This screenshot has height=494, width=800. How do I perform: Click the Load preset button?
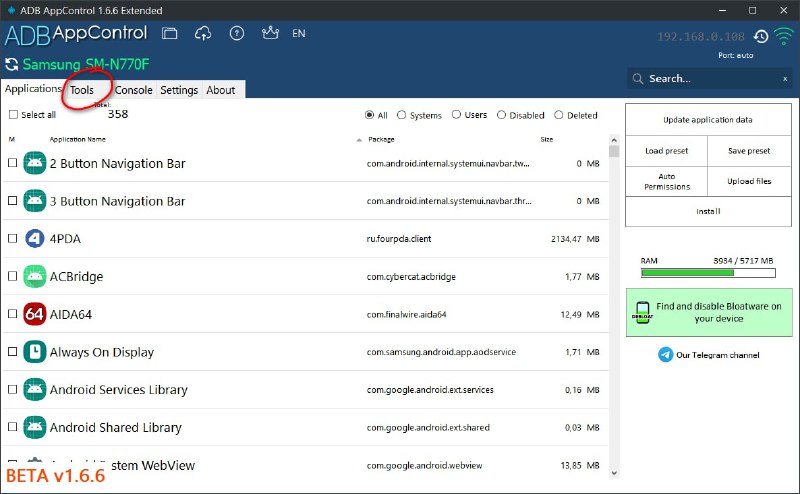[666, 151]
